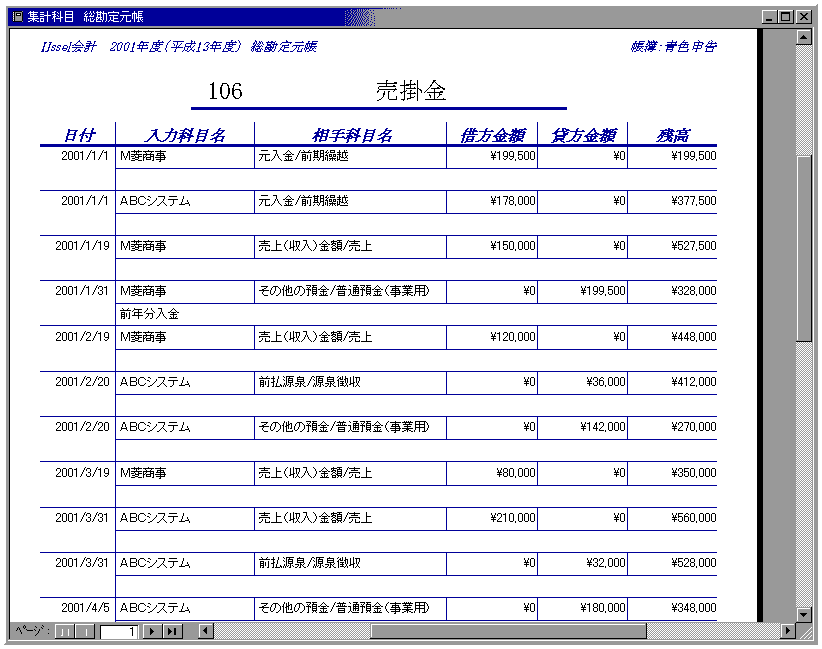The height and width of the screenshot is (649, 822).
Task: Select the page number input box
Action: click(x=119, y=631)
